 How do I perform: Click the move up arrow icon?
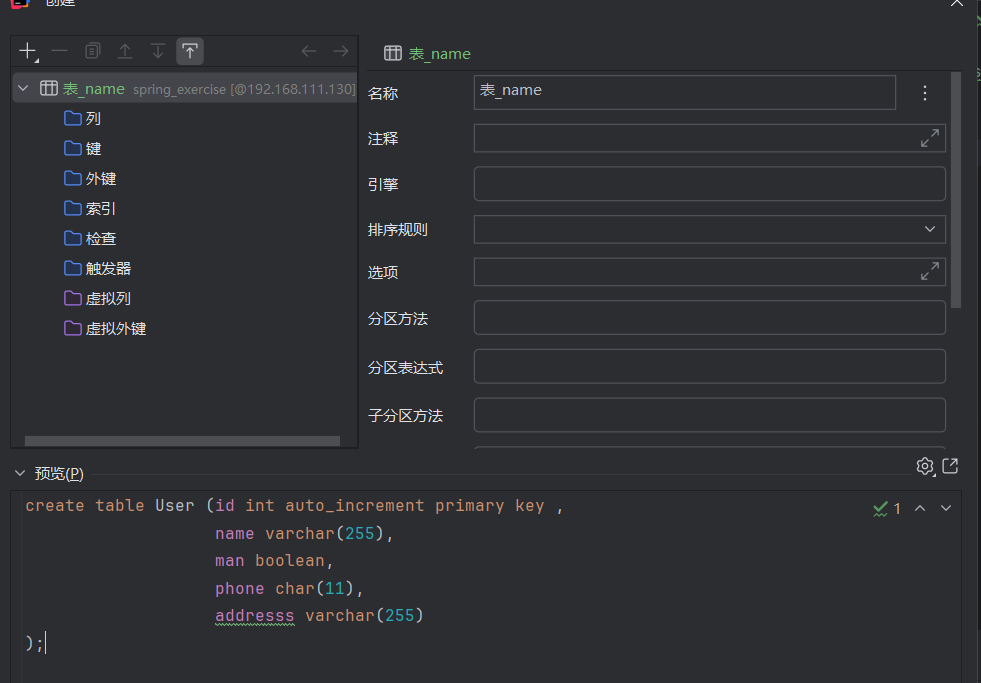[x=125, y=51]
